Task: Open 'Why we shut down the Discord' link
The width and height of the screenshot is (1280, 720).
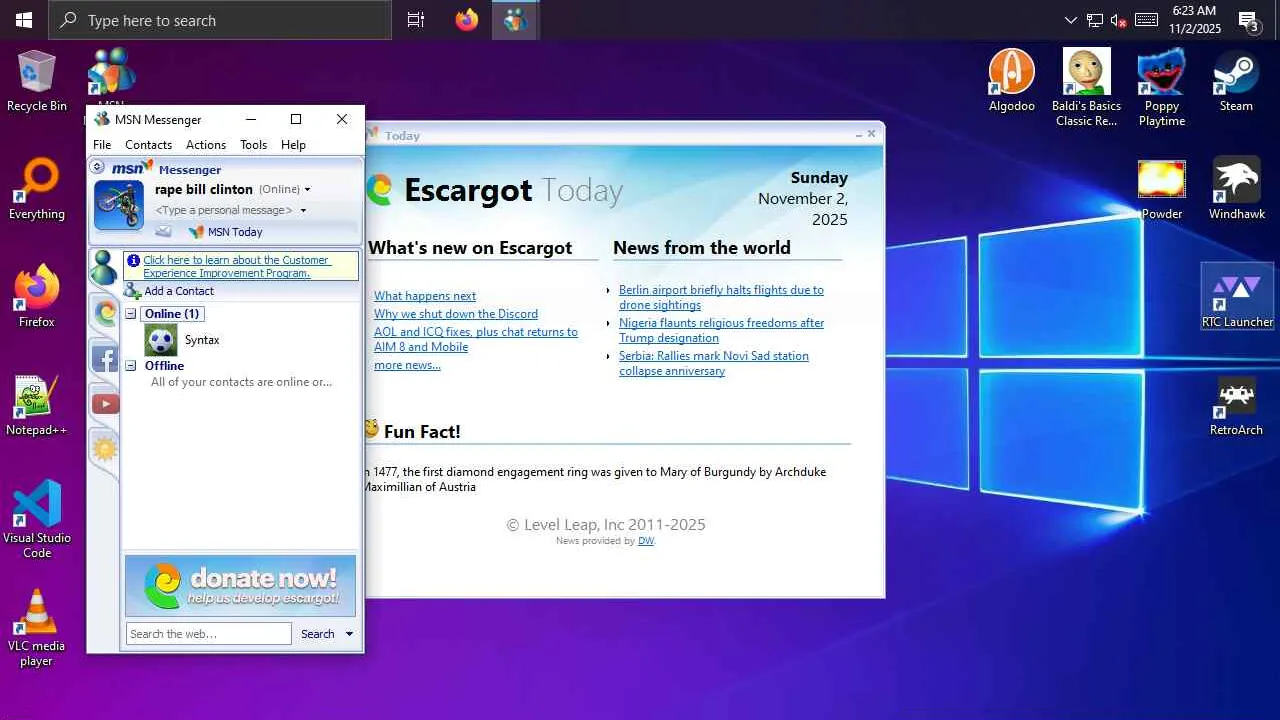Action: pyautogui.click(x=456, y=314)
